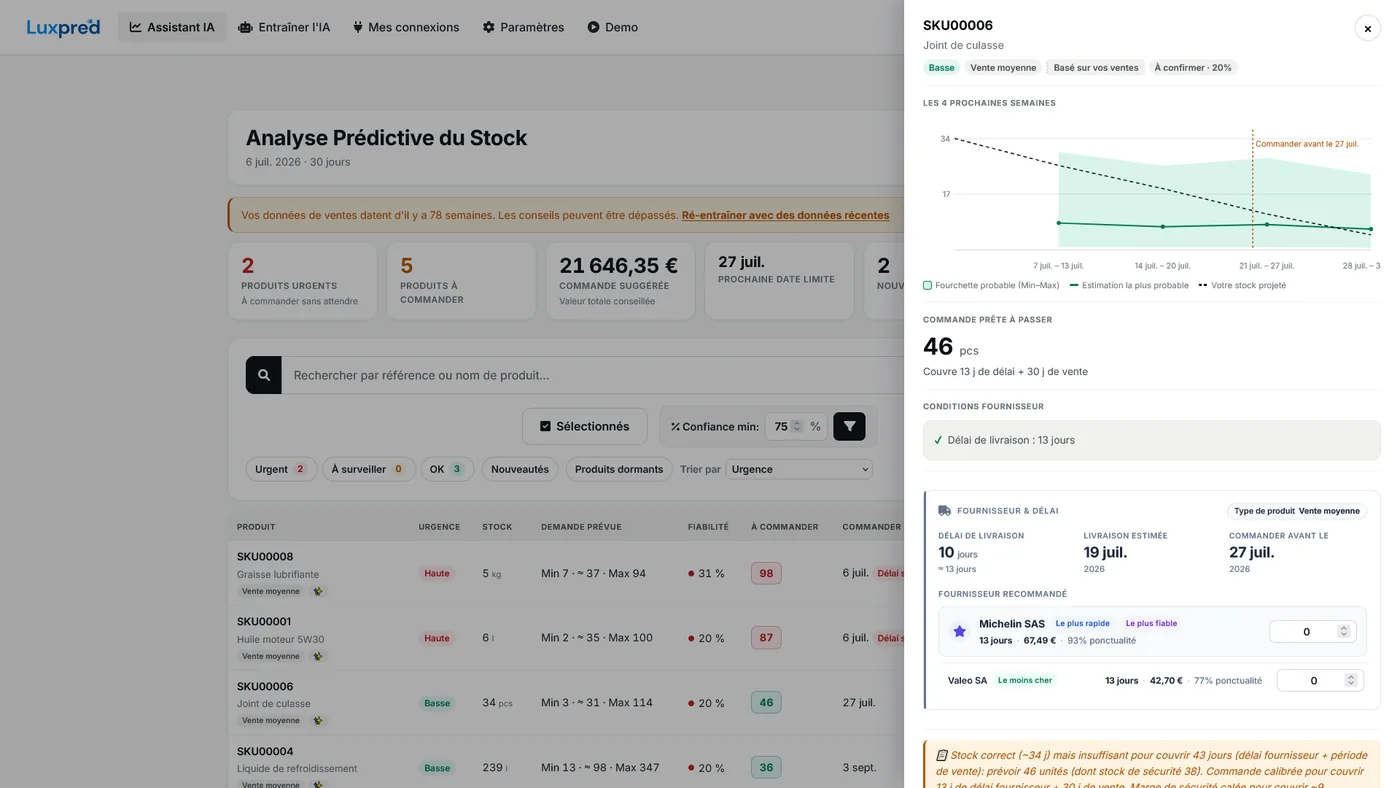1400x788 pixels.
Task: Click the Fourchette probable legend entry
Action: 991,285
